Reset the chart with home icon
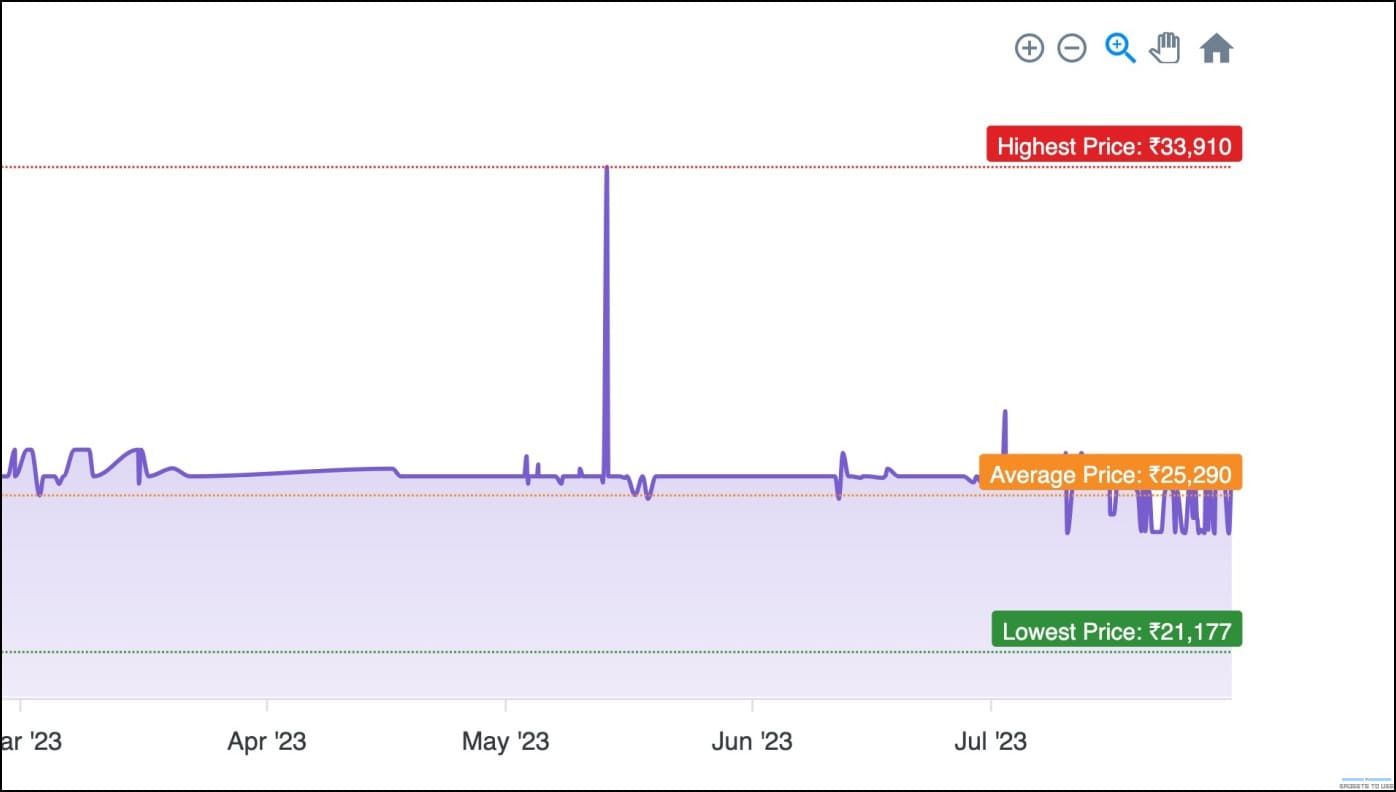 coord(1216,48)
